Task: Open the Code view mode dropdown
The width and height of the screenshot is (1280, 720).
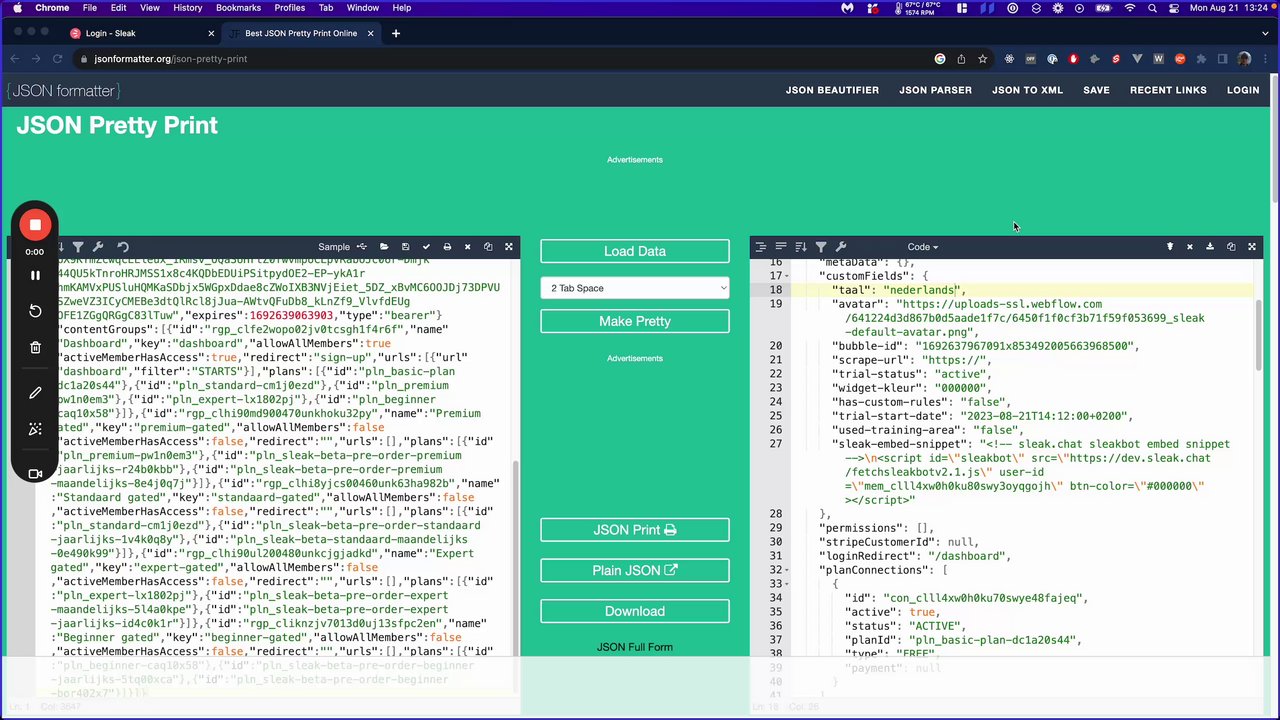Action: (922, 247)
